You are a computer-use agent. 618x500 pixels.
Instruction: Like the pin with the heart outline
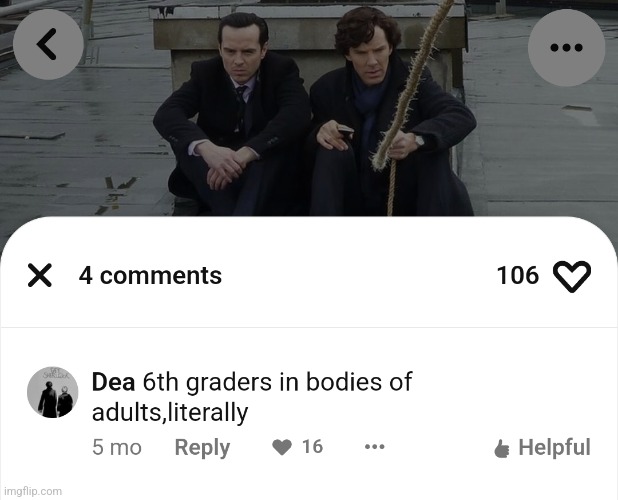click(572, 277)
